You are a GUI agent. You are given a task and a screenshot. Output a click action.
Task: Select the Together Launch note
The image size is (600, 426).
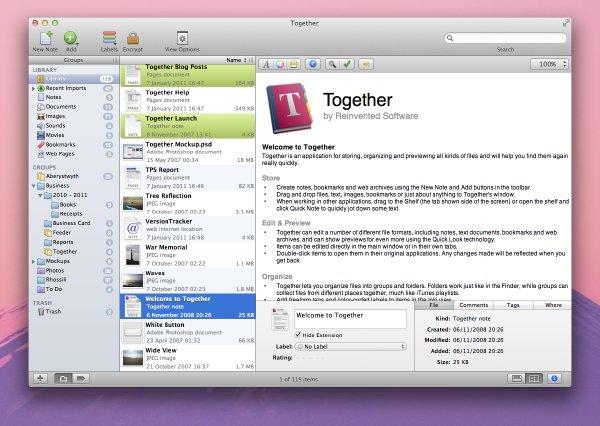(x=188, y=126)
